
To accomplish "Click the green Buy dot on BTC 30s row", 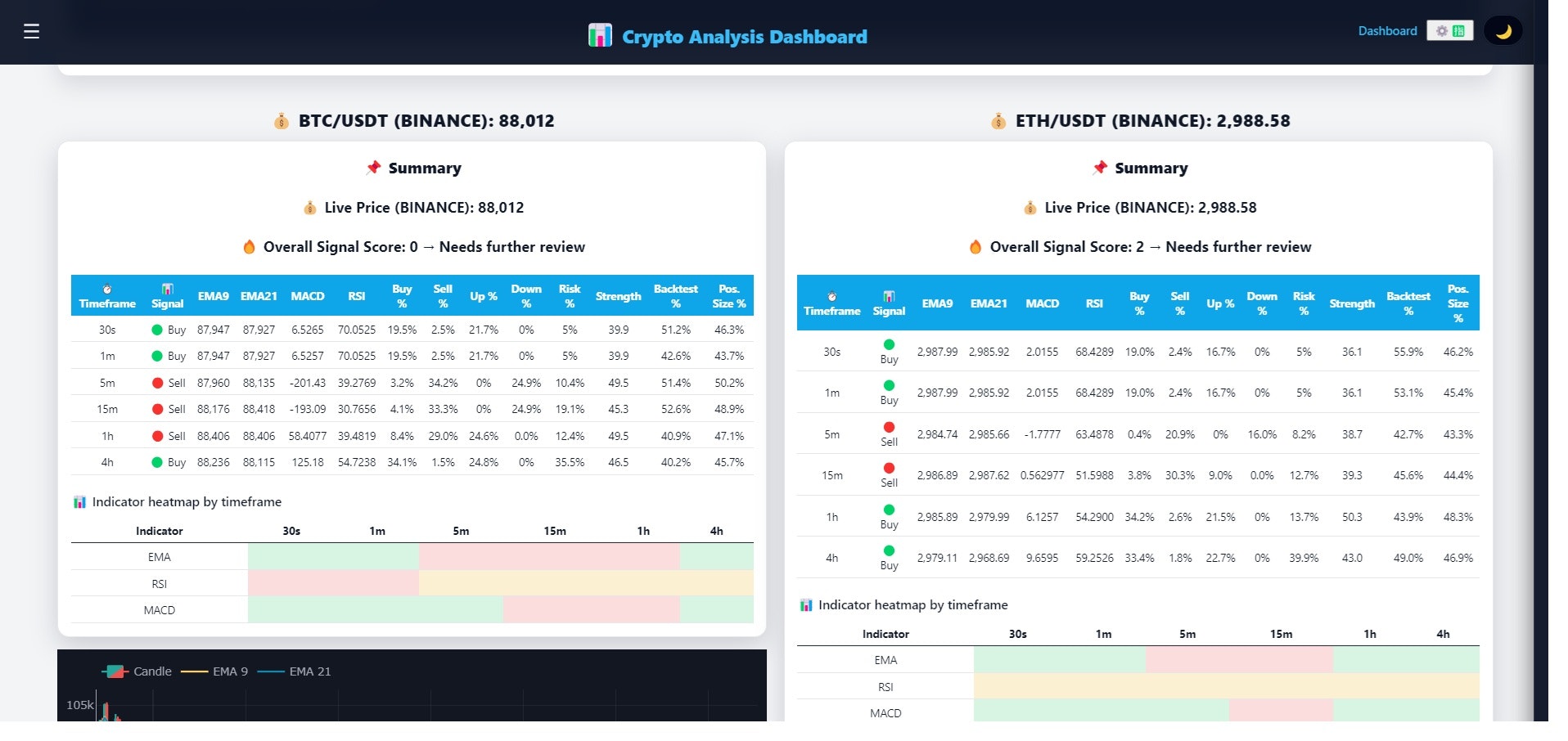I will 159,330.
